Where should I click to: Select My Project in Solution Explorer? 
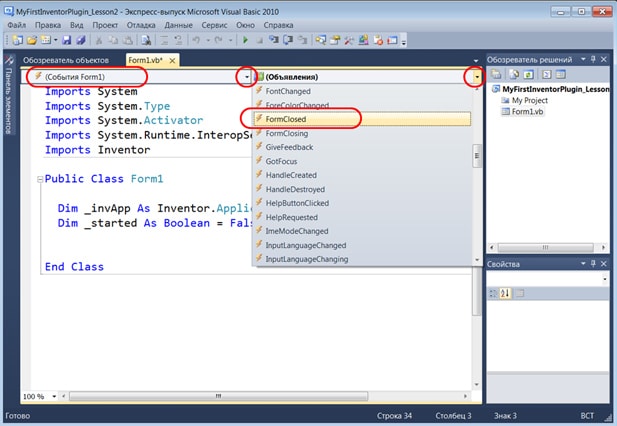tap(524, 100)
